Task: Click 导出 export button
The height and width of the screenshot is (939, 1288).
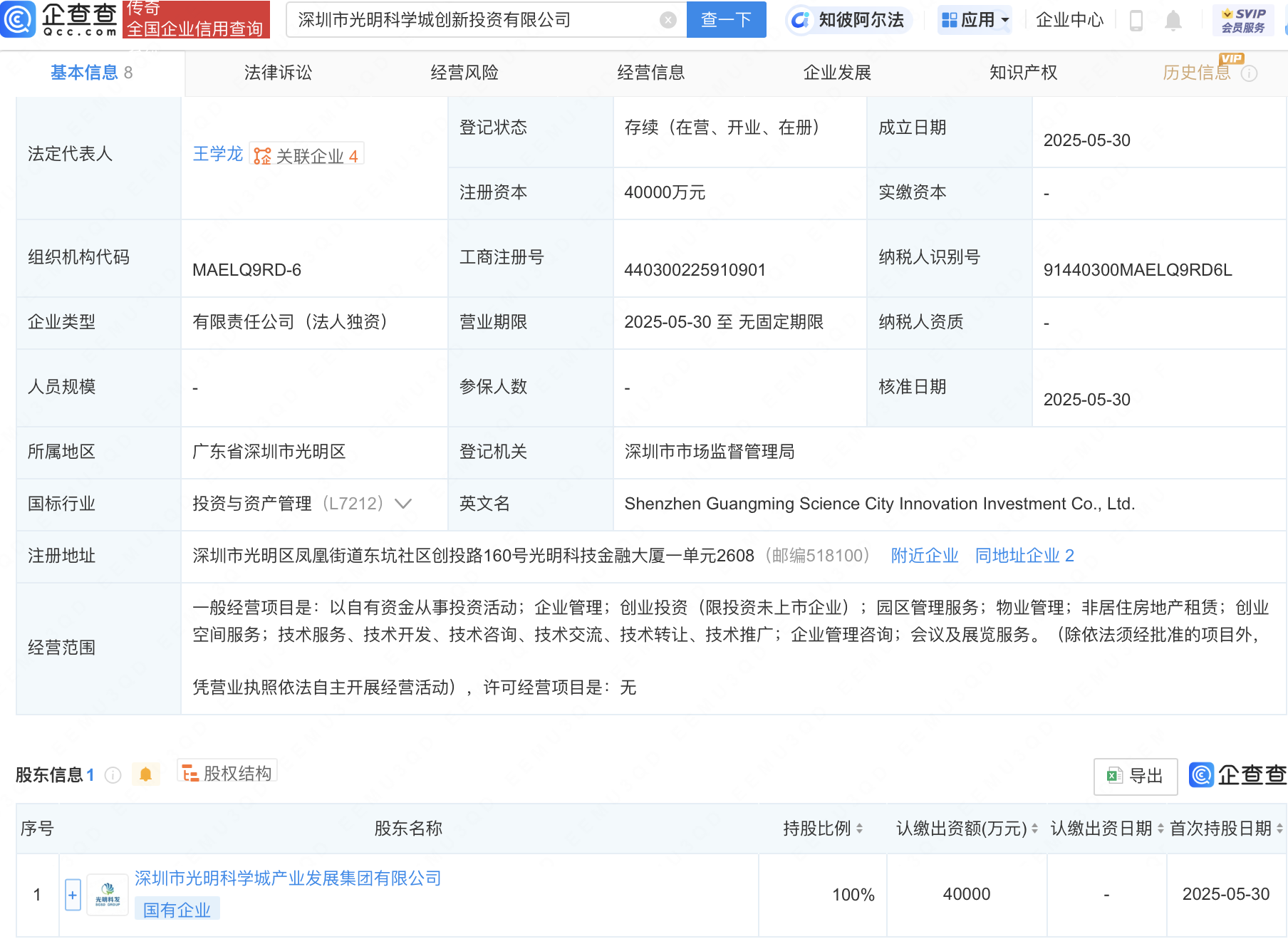Action: [1135, 776]
